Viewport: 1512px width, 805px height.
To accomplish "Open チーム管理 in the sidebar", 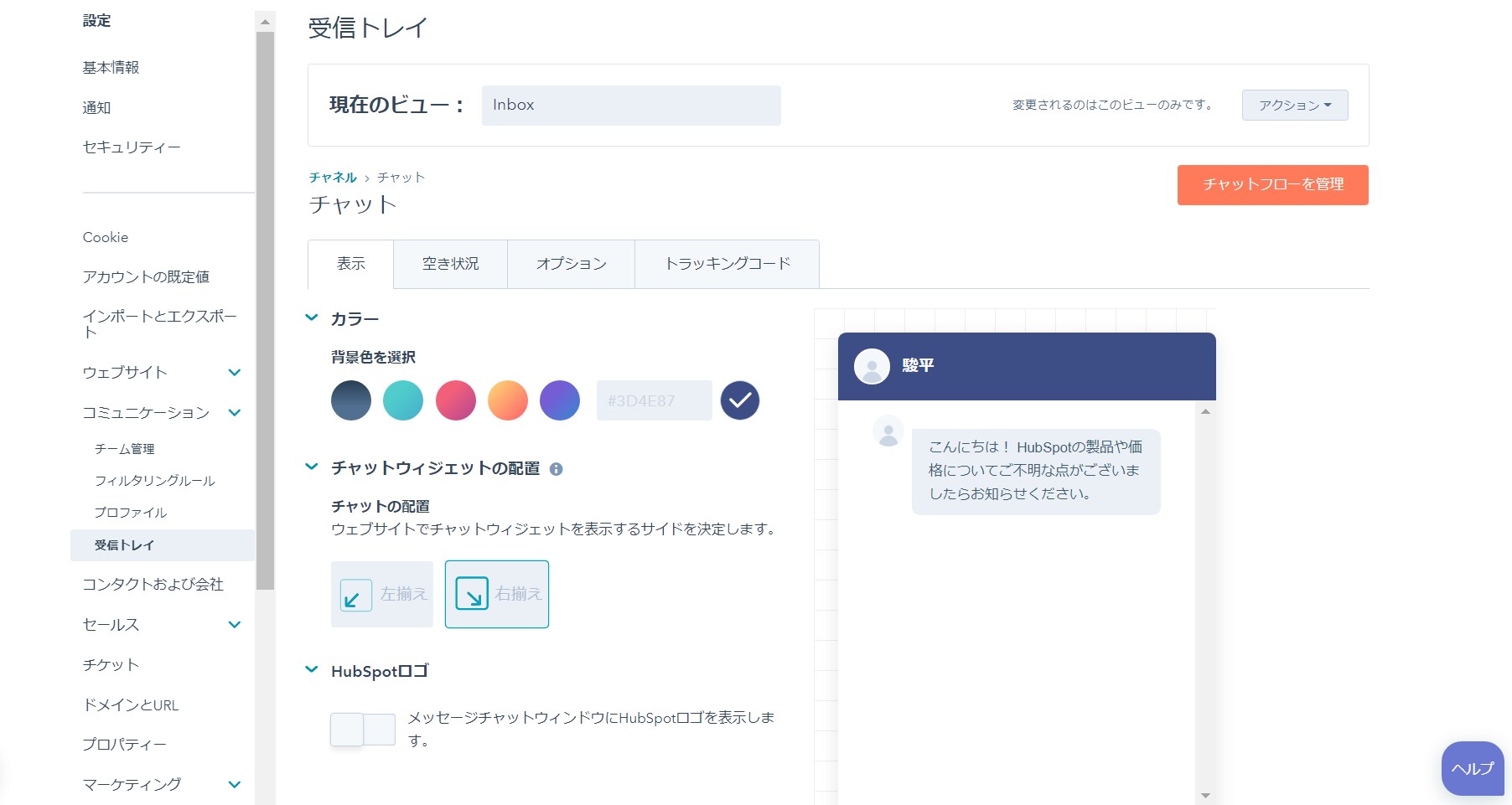I will 124,449.
